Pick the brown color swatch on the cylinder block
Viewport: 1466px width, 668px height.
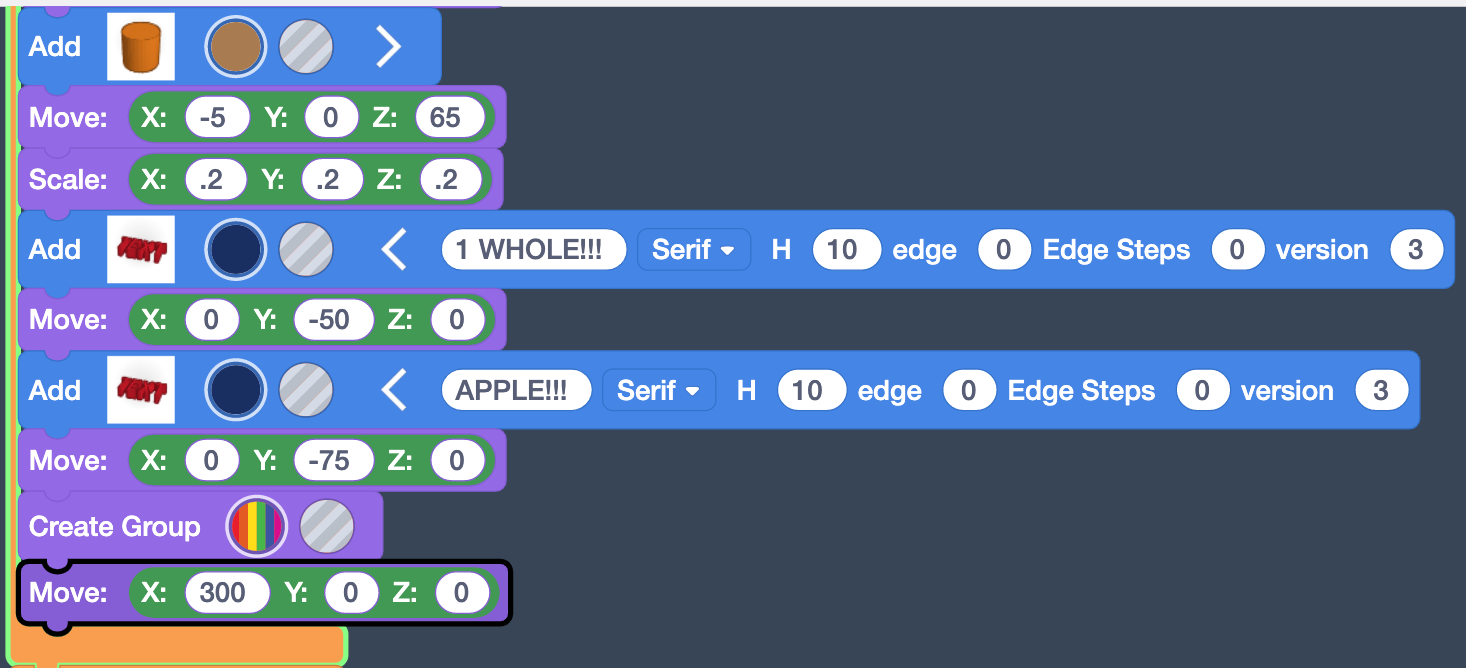tap(236, 47)
